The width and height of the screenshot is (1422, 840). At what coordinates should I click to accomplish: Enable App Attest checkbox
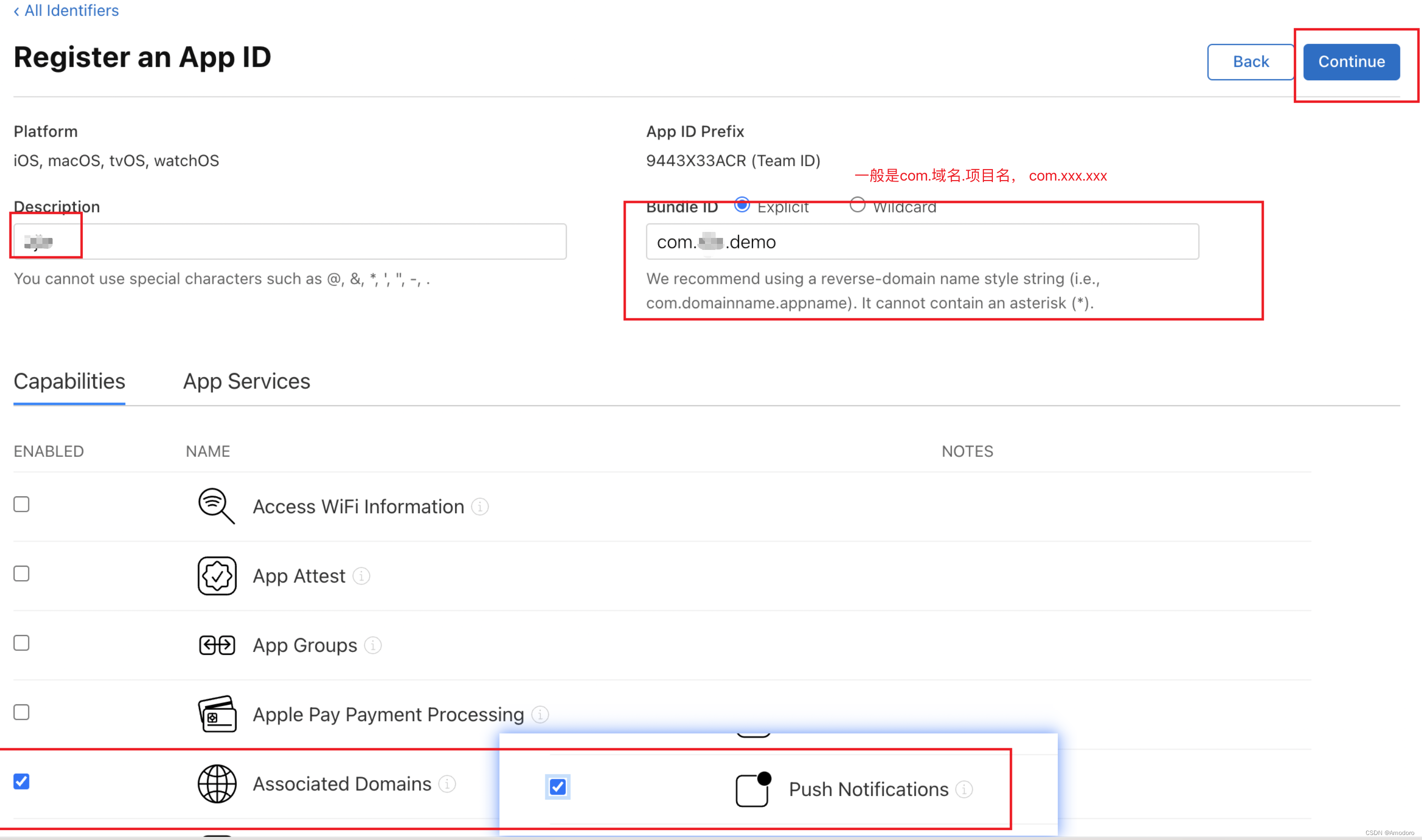coord(21,574)
